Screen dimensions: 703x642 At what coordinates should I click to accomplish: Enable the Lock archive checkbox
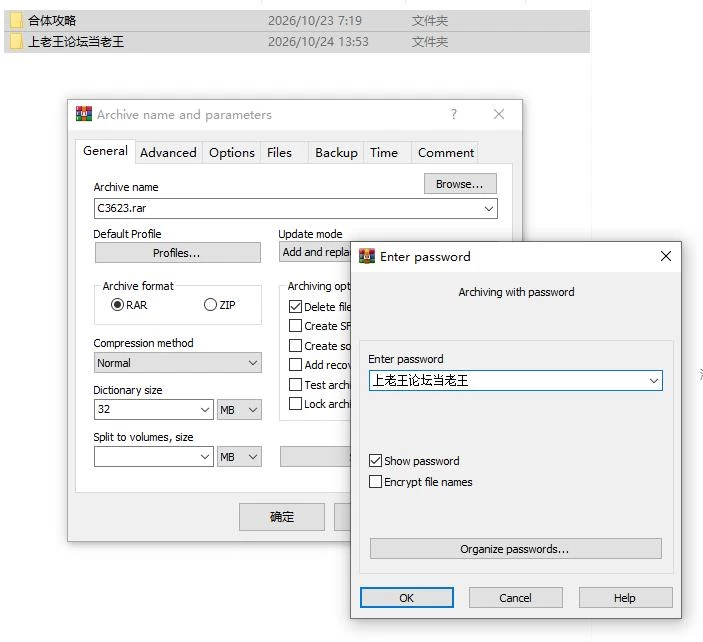295,403
